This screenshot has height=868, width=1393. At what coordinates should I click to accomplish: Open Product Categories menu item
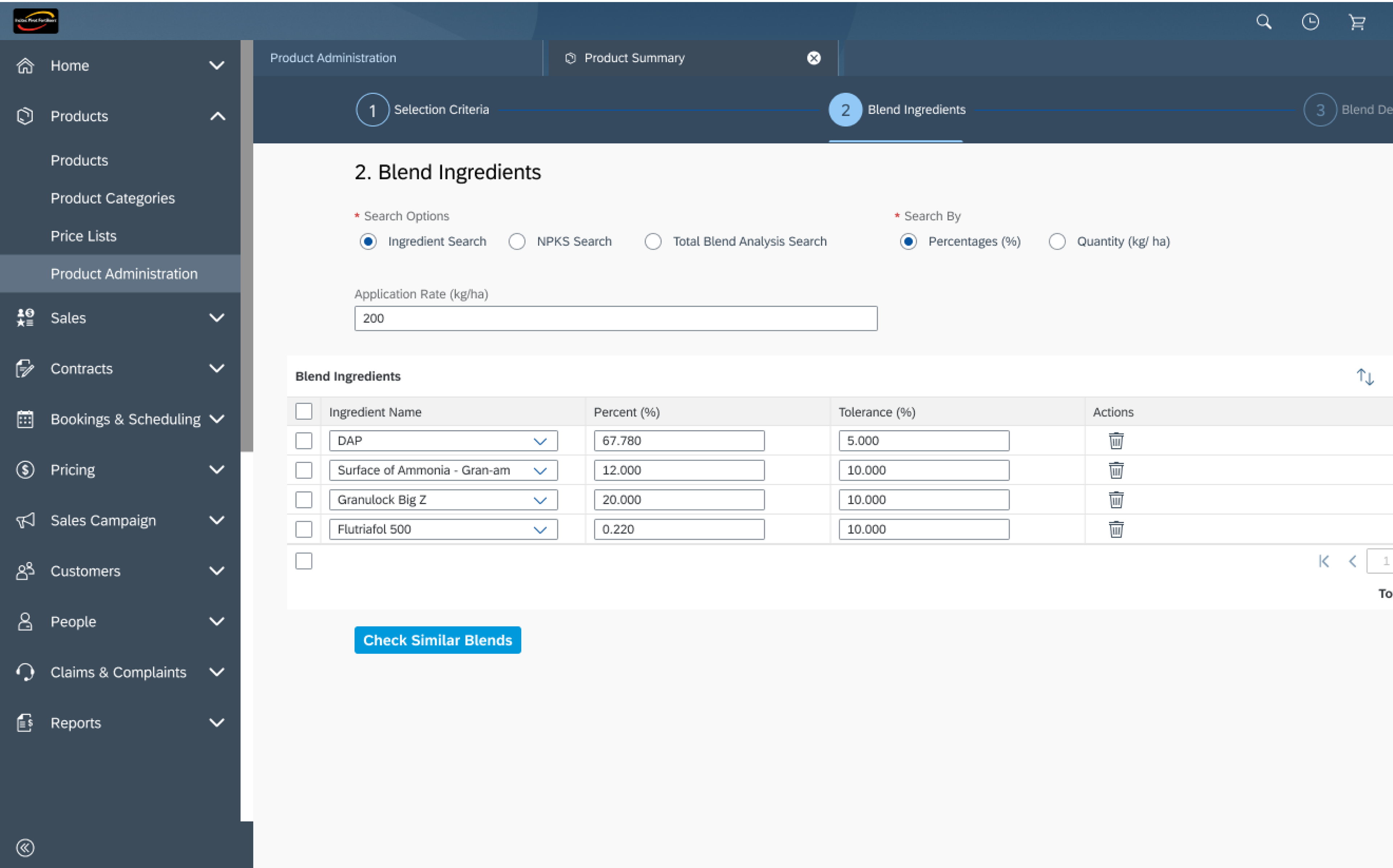(112, 198)
